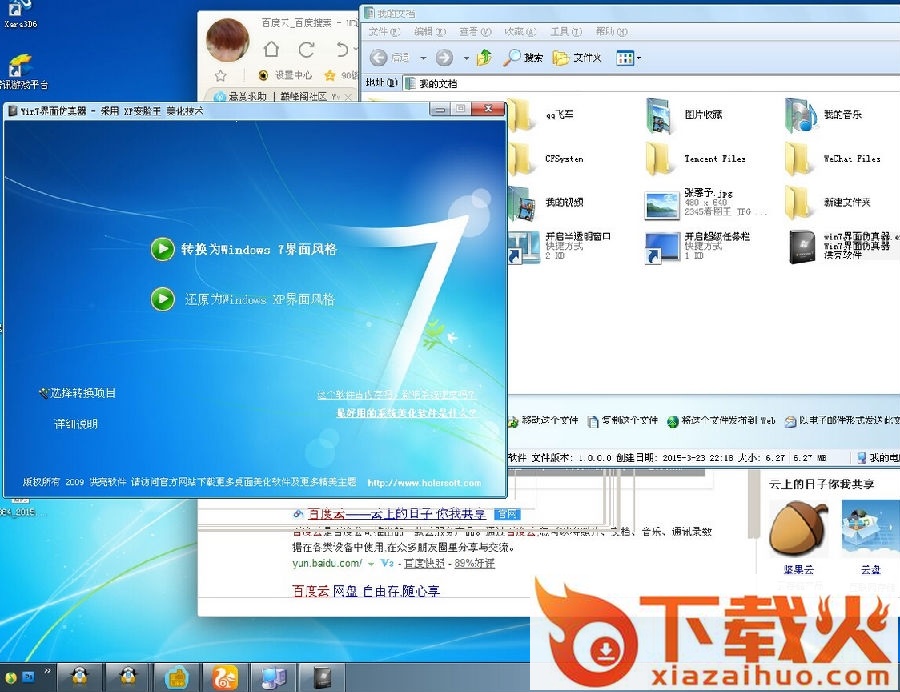Open 帮助 menu in 我的文档 window
The width and height of the screenshot is (900, 692).
tap(611, 32)
